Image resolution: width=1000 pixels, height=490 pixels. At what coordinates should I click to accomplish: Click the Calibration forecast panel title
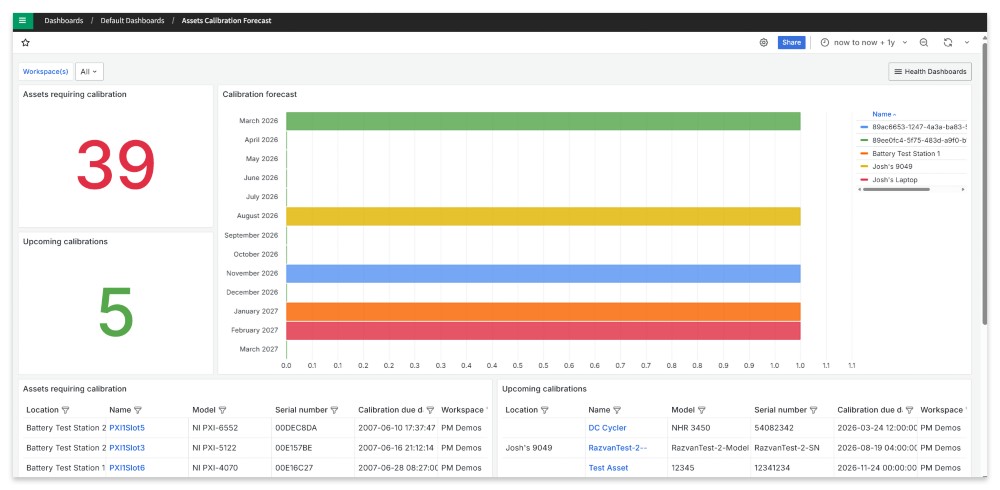[x=260, y=94]
